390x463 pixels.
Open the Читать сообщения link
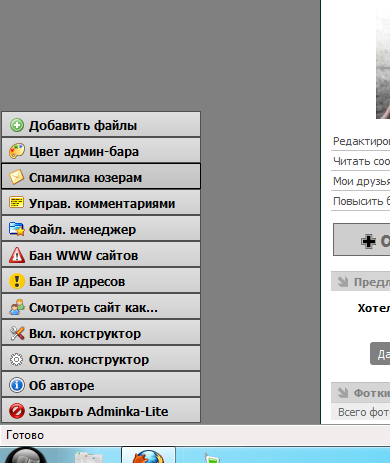[361, 161]
